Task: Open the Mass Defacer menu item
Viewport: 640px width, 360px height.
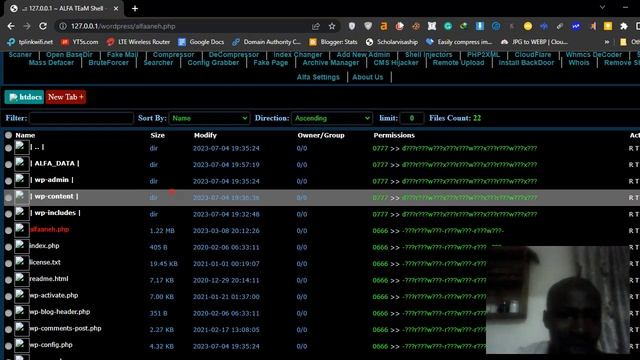Action: pyautogui.click(x=51, y=63)
